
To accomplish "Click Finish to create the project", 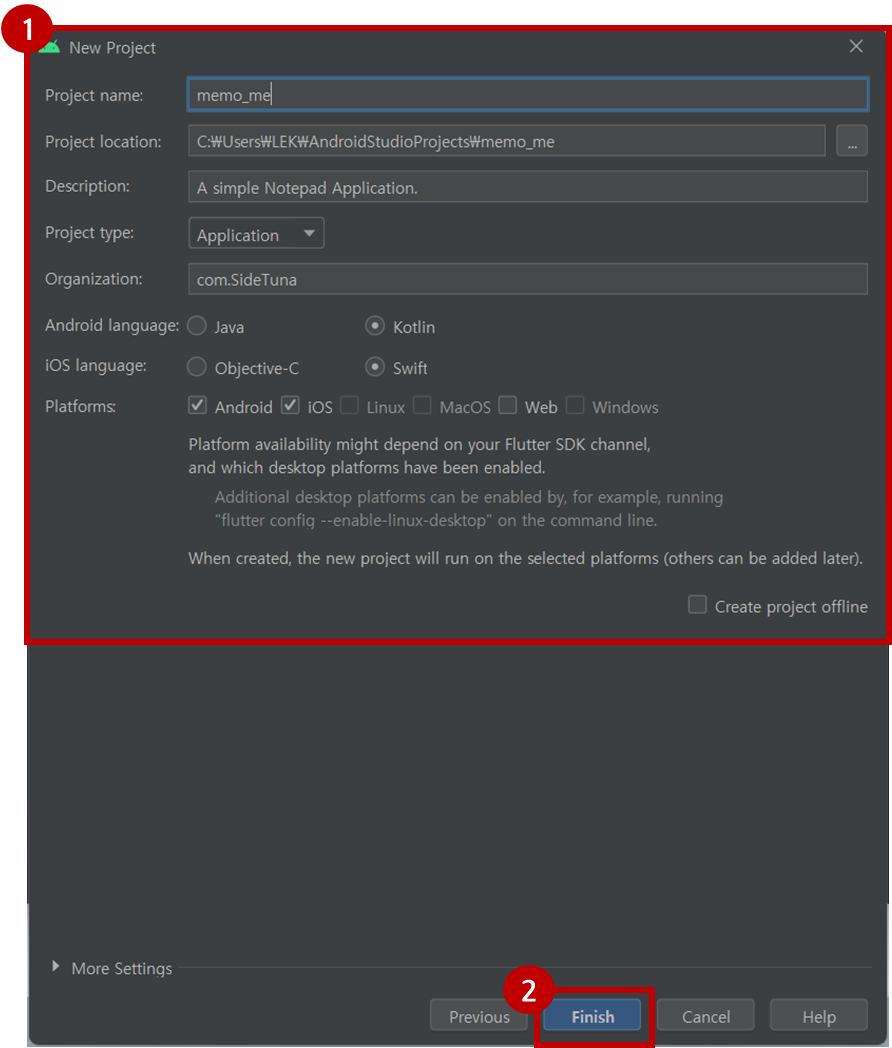I will coord(593,1016).
